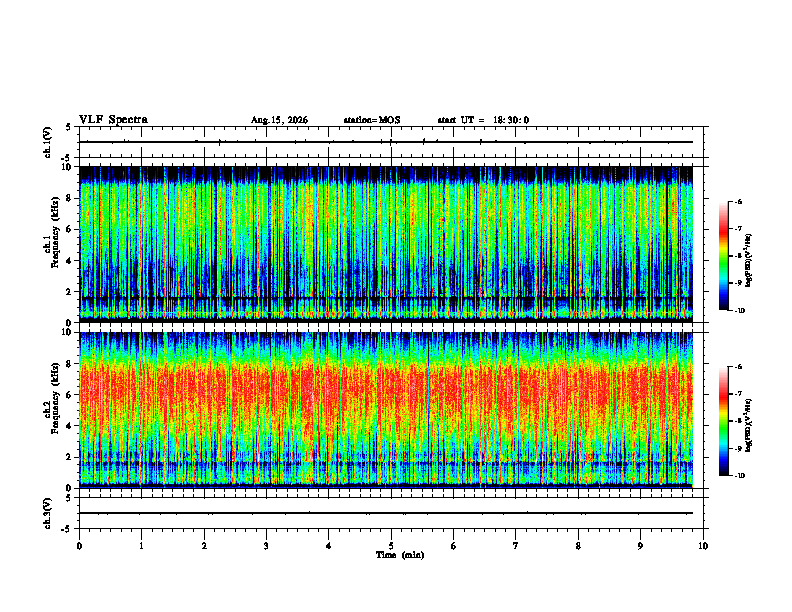
Task: Select the "start UT = 18:30:0" header text
Action: tap(483, 120)
